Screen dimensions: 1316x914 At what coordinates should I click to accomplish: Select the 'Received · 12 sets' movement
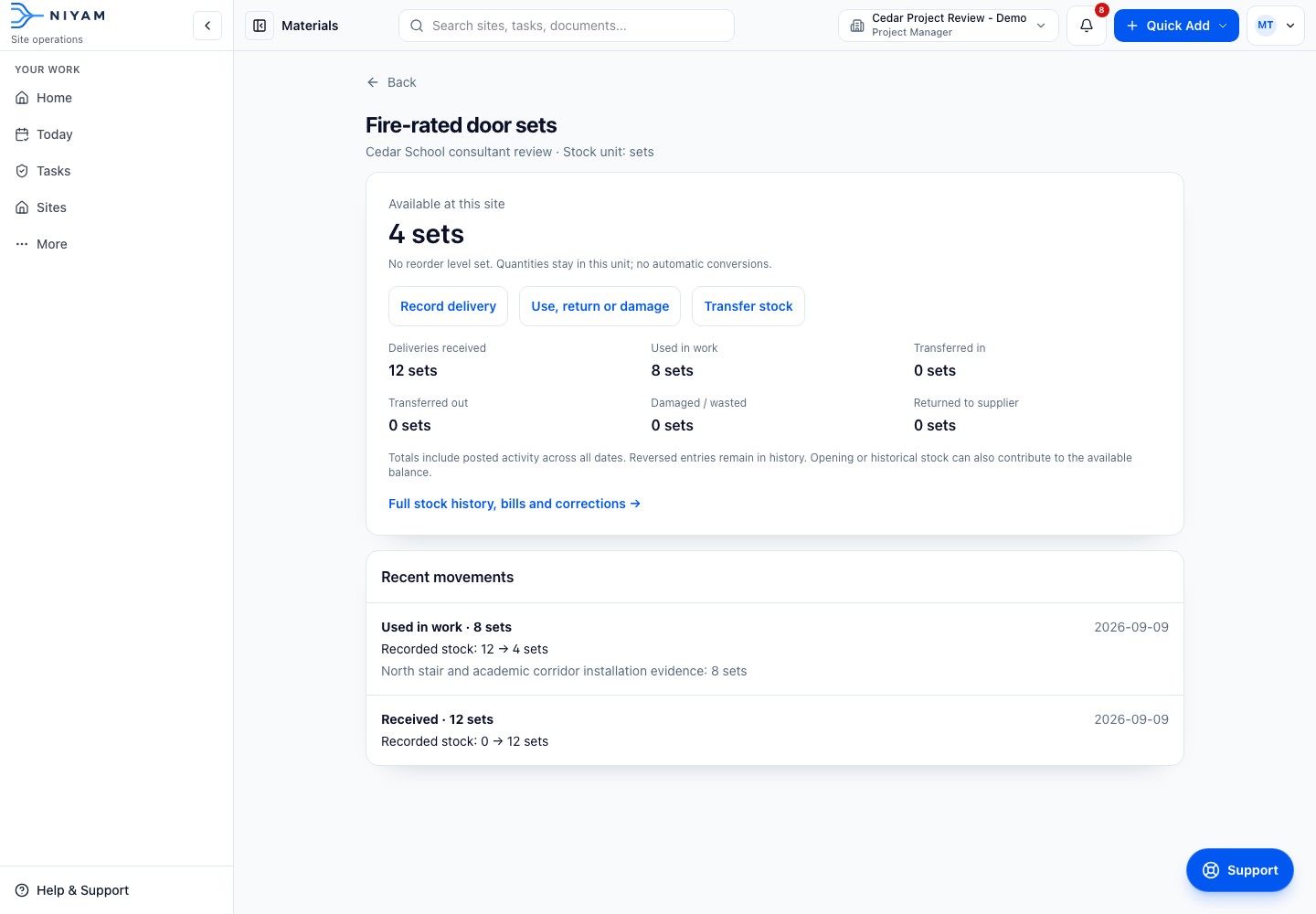775,730
